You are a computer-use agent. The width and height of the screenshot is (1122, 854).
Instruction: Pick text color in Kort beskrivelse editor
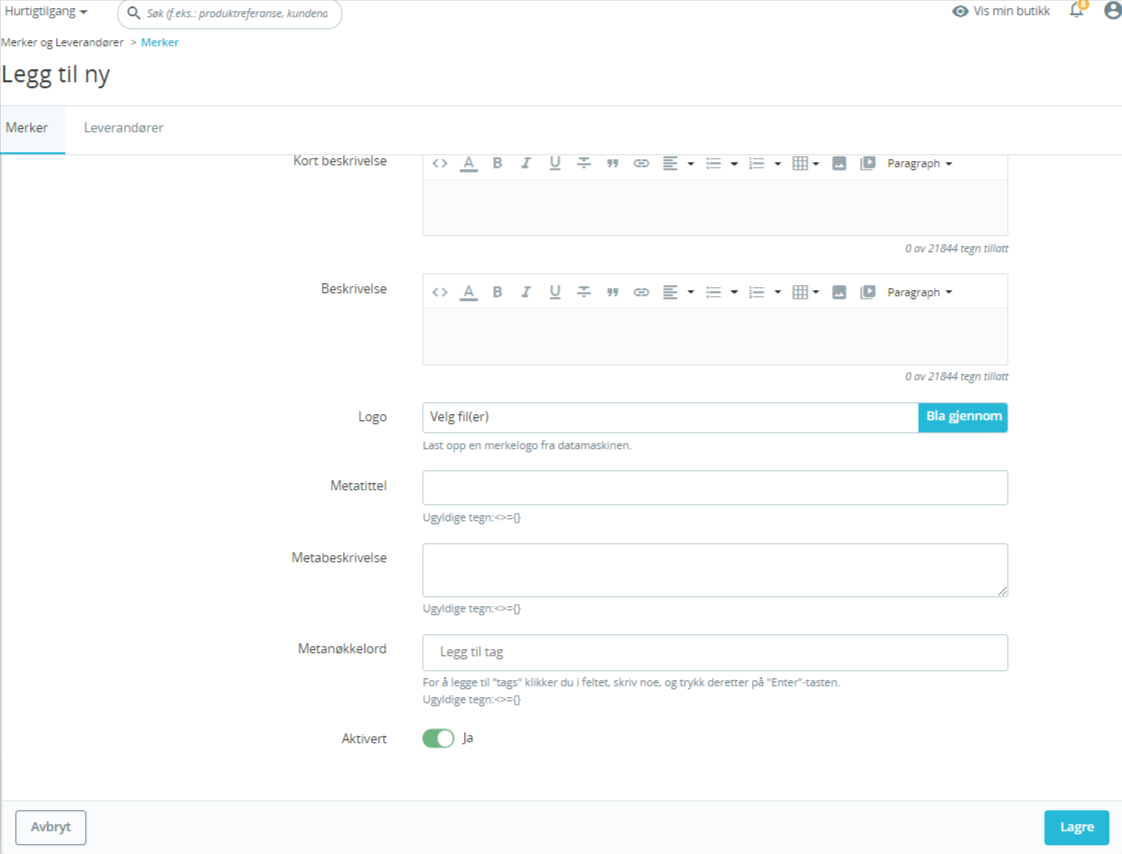[469, 163]
